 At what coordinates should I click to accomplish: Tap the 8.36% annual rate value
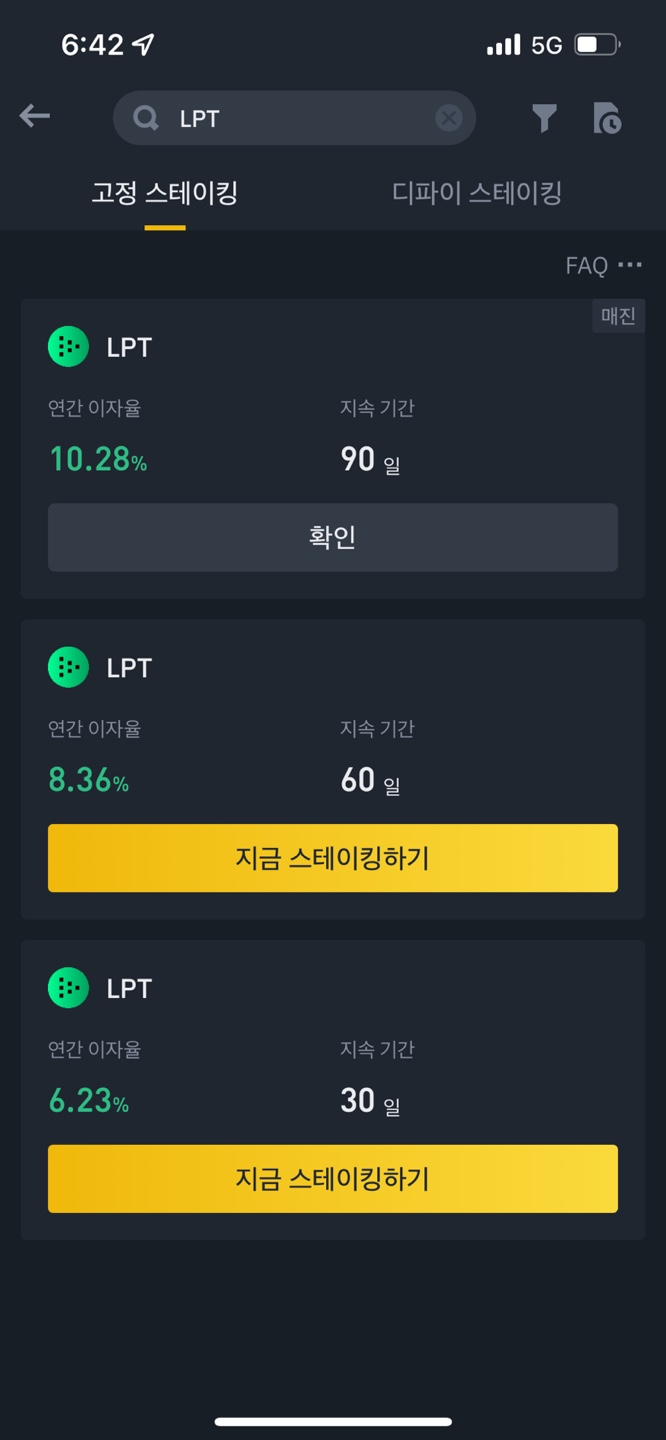(89, 780)
